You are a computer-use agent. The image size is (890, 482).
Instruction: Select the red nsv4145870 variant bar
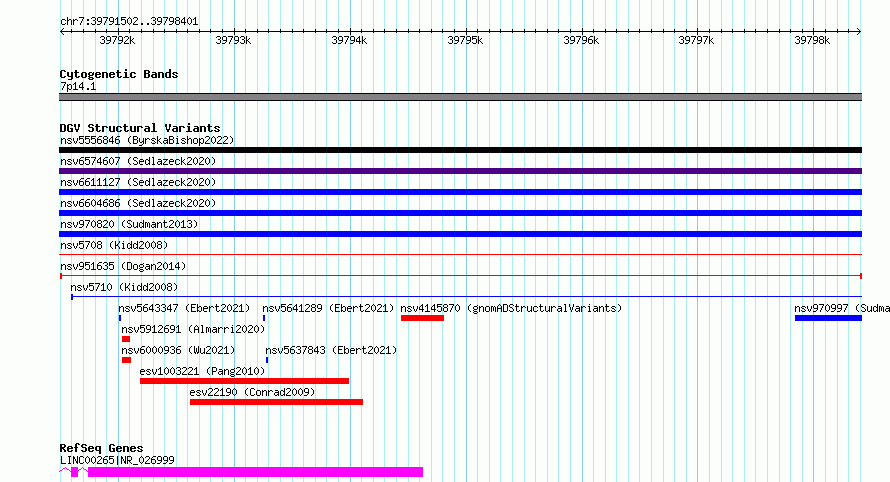pyautogui.click(x=422, y=318)
